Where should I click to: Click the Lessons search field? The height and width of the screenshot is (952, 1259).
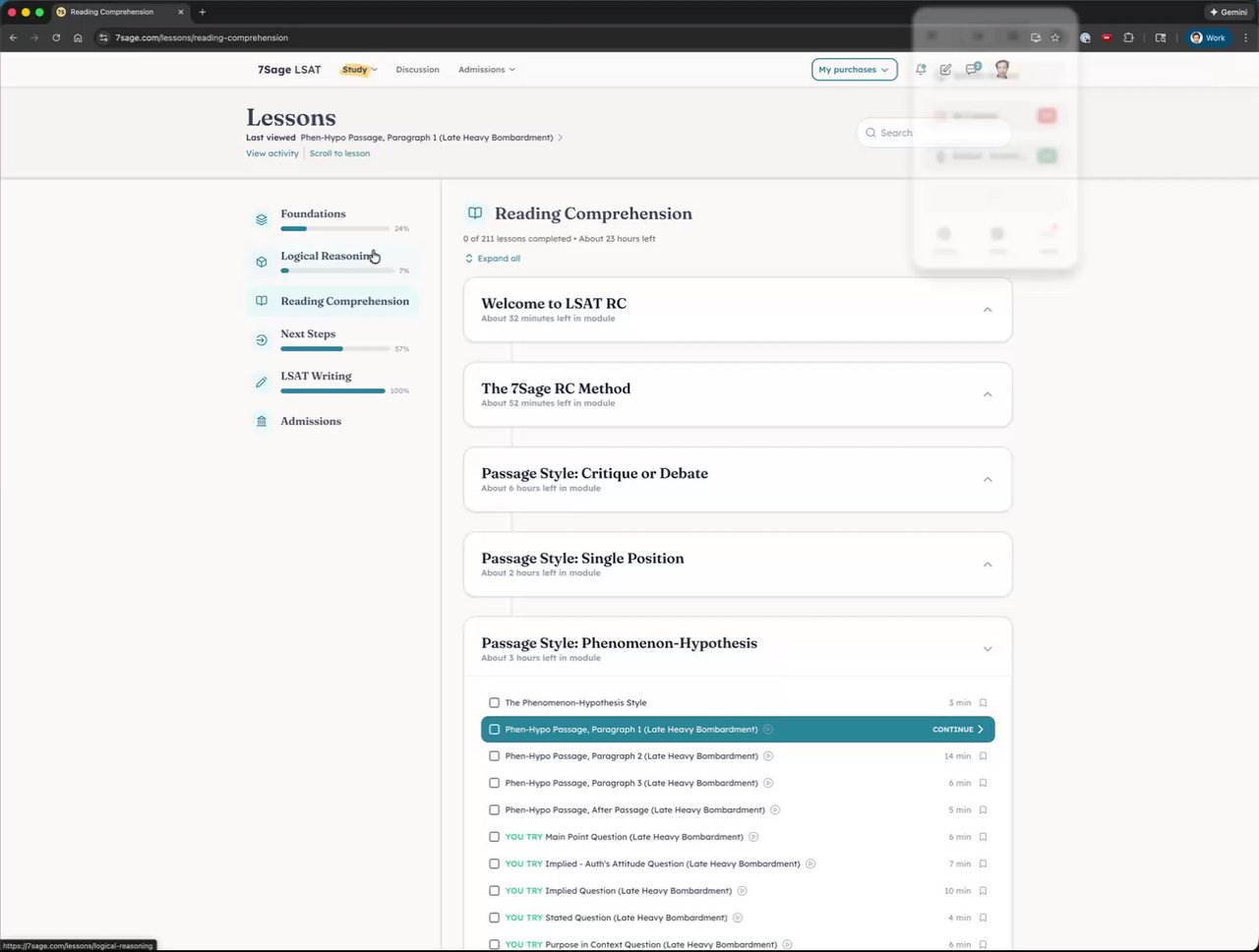click(x=933, y=133)
